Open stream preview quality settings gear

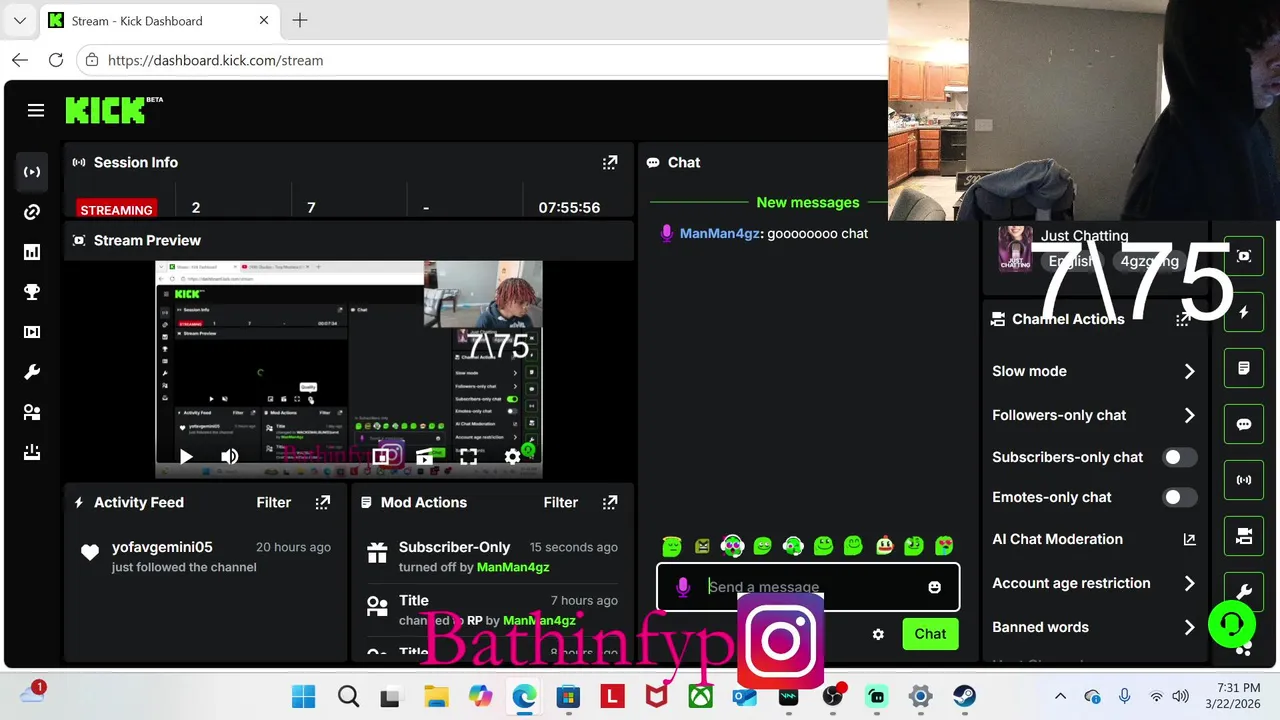(512, 457)
